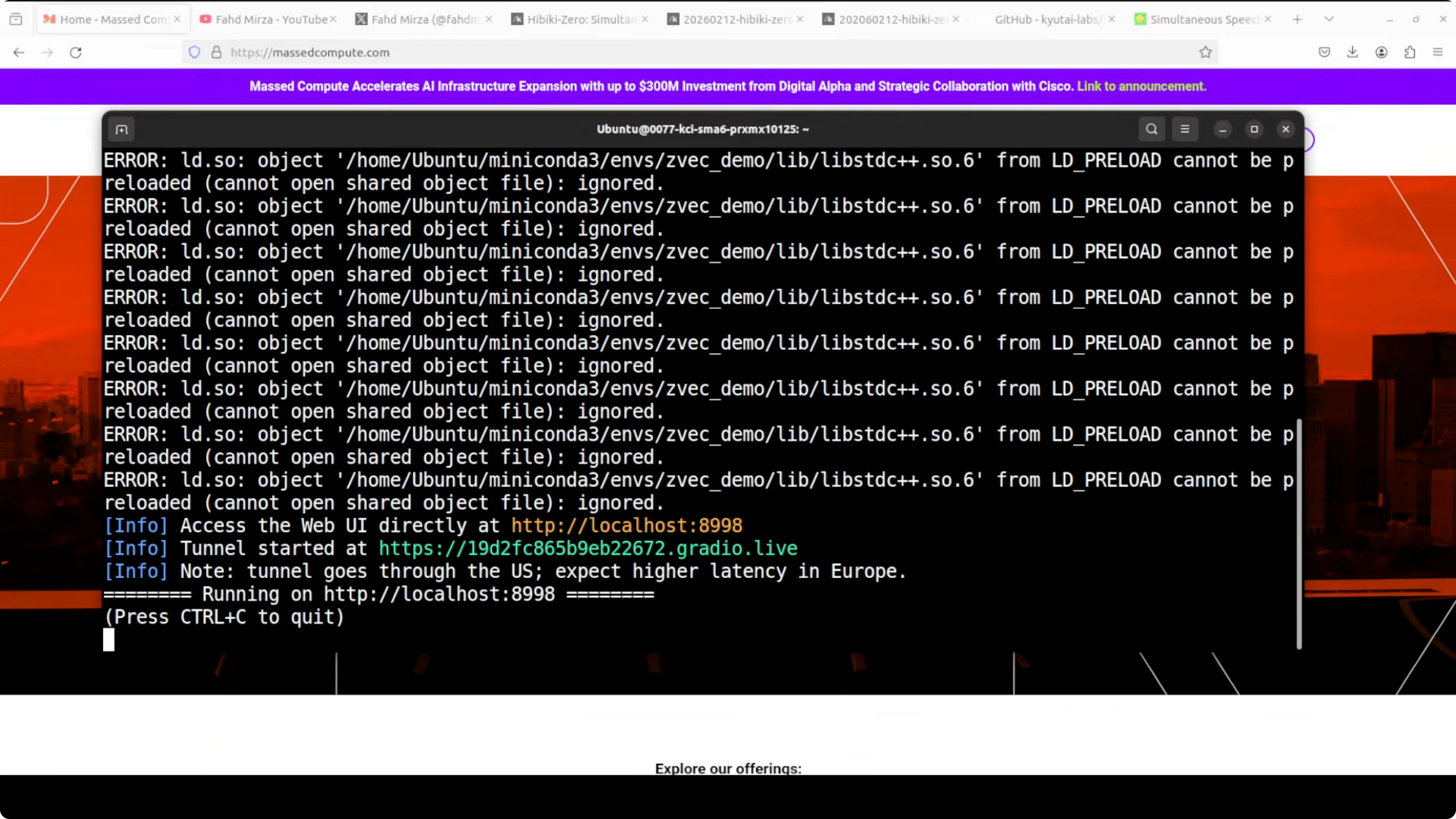Switch to Fahd Mirza - YouTube tab
The image size is (1456, 819).
pyautogui.click(x=265, y=19)
